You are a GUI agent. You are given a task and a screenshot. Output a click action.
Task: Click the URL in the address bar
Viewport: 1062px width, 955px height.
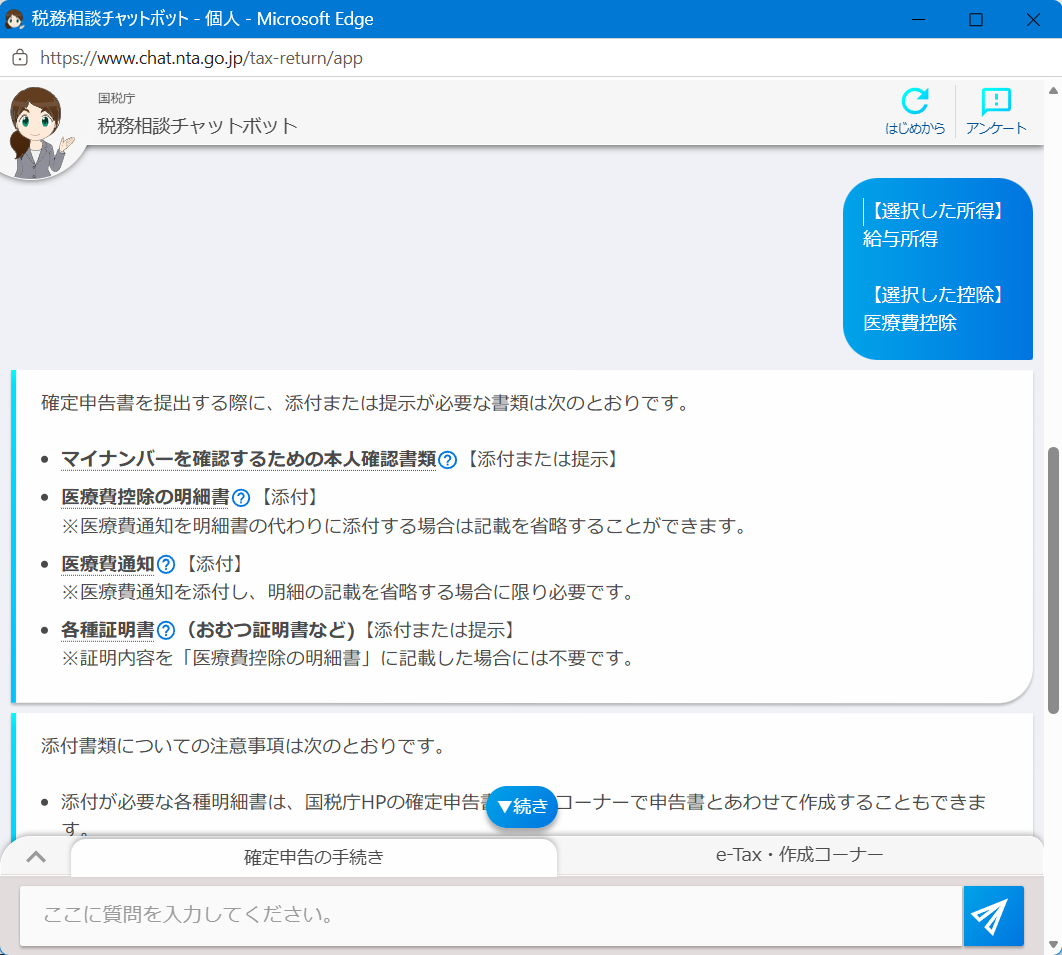[x=201, y=58]
